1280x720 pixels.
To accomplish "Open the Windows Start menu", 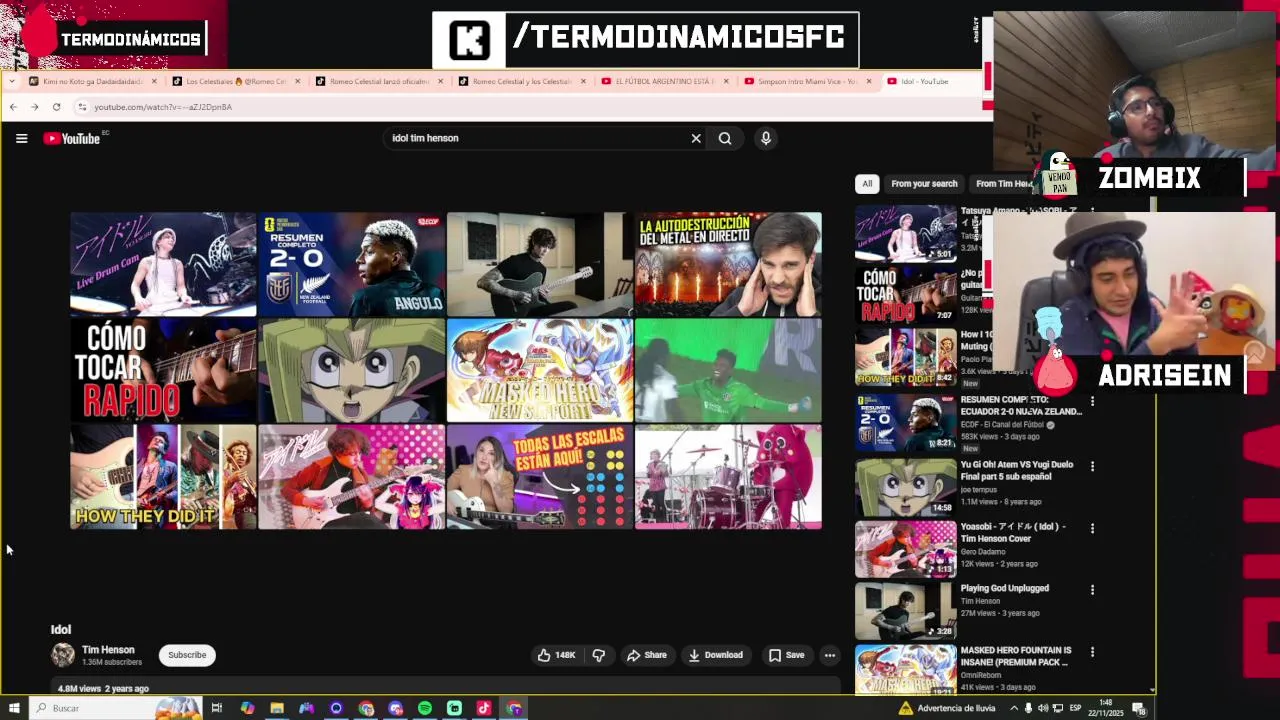I will 14,708.
